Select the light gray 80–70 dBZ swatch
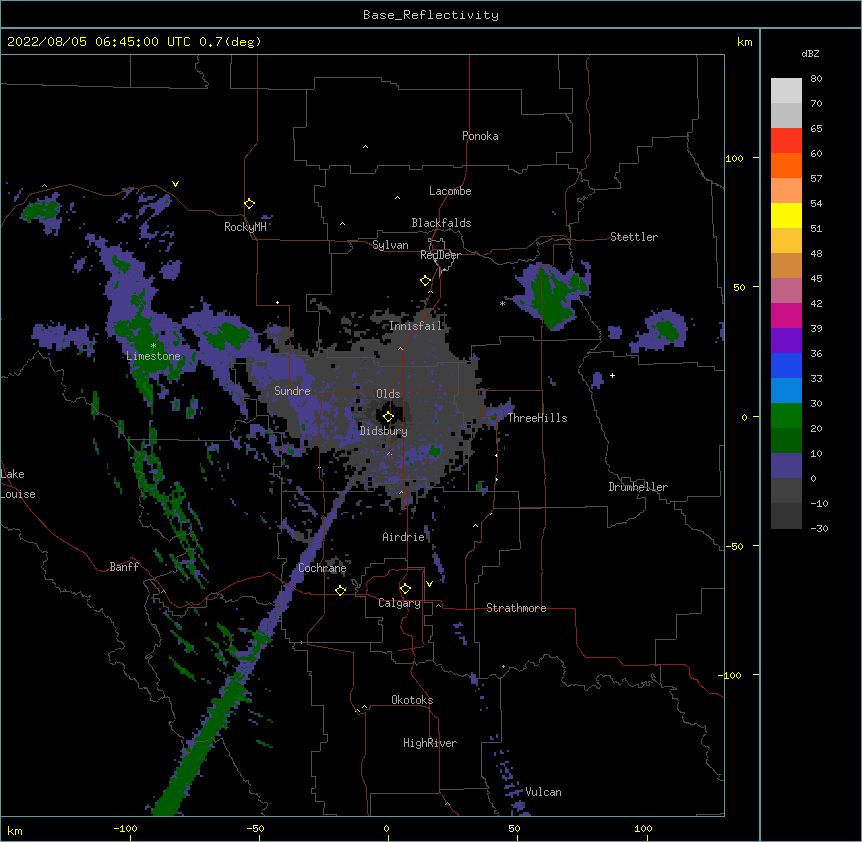 coord(786,91)
